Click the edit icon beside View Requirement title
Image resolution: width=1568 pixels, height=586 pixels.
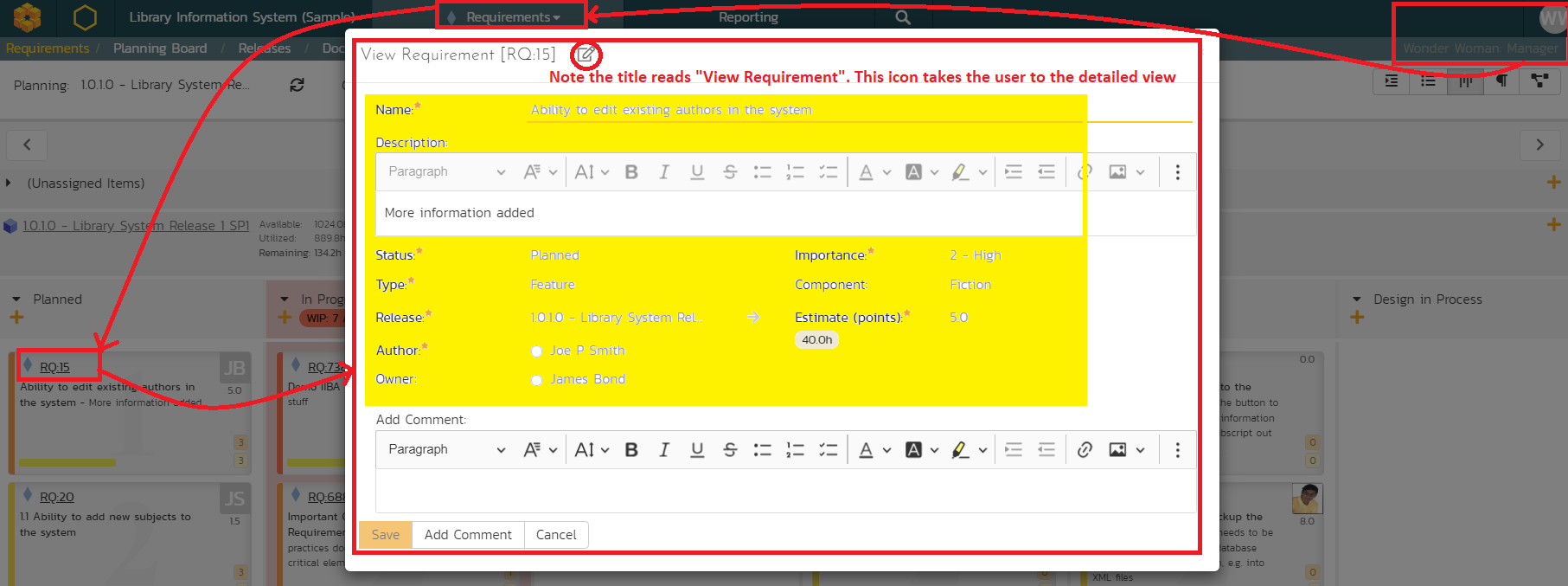click(586, 55)
